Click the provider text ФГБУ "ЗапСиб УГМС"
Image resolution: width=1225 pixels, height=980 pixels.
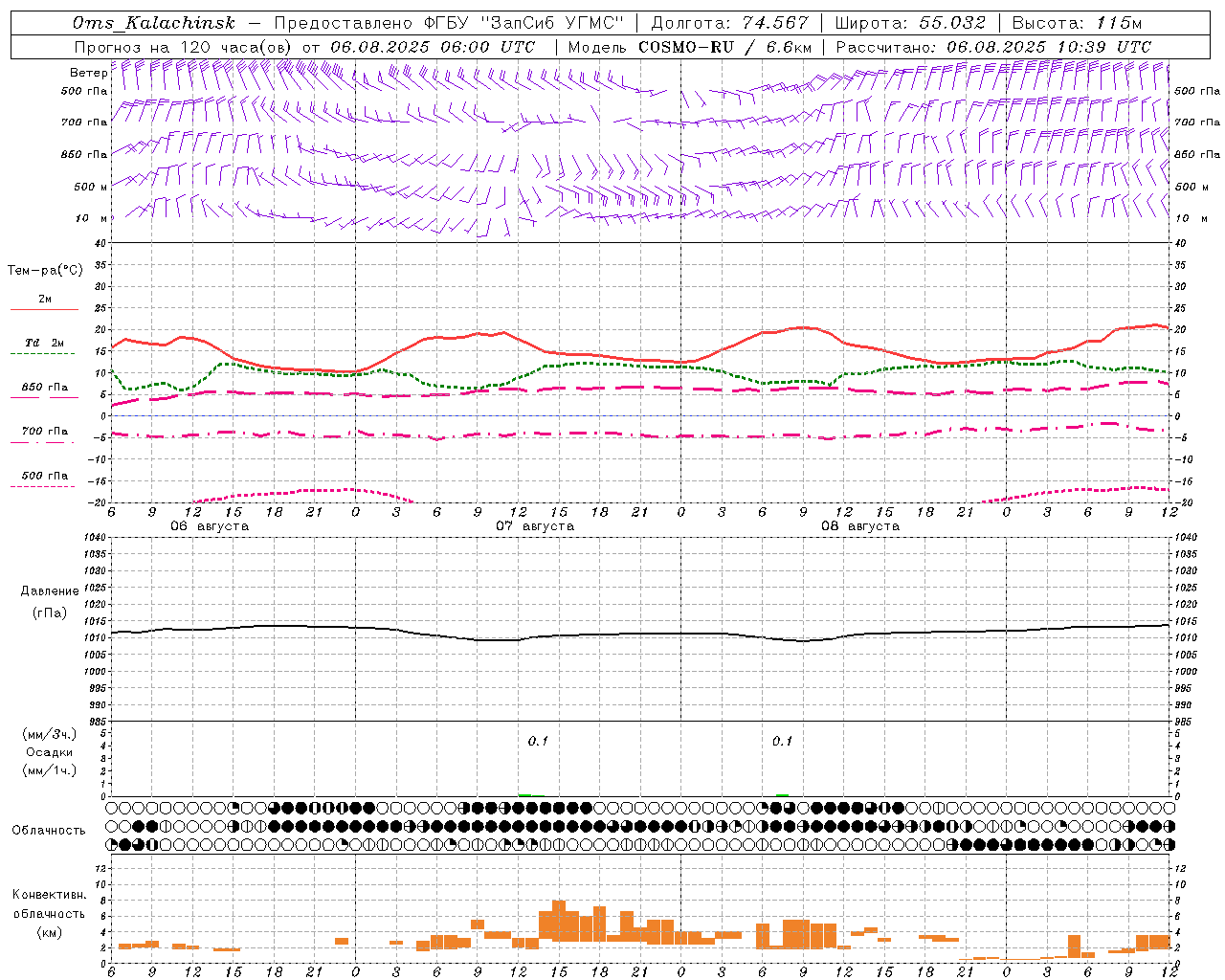point(523,23)
